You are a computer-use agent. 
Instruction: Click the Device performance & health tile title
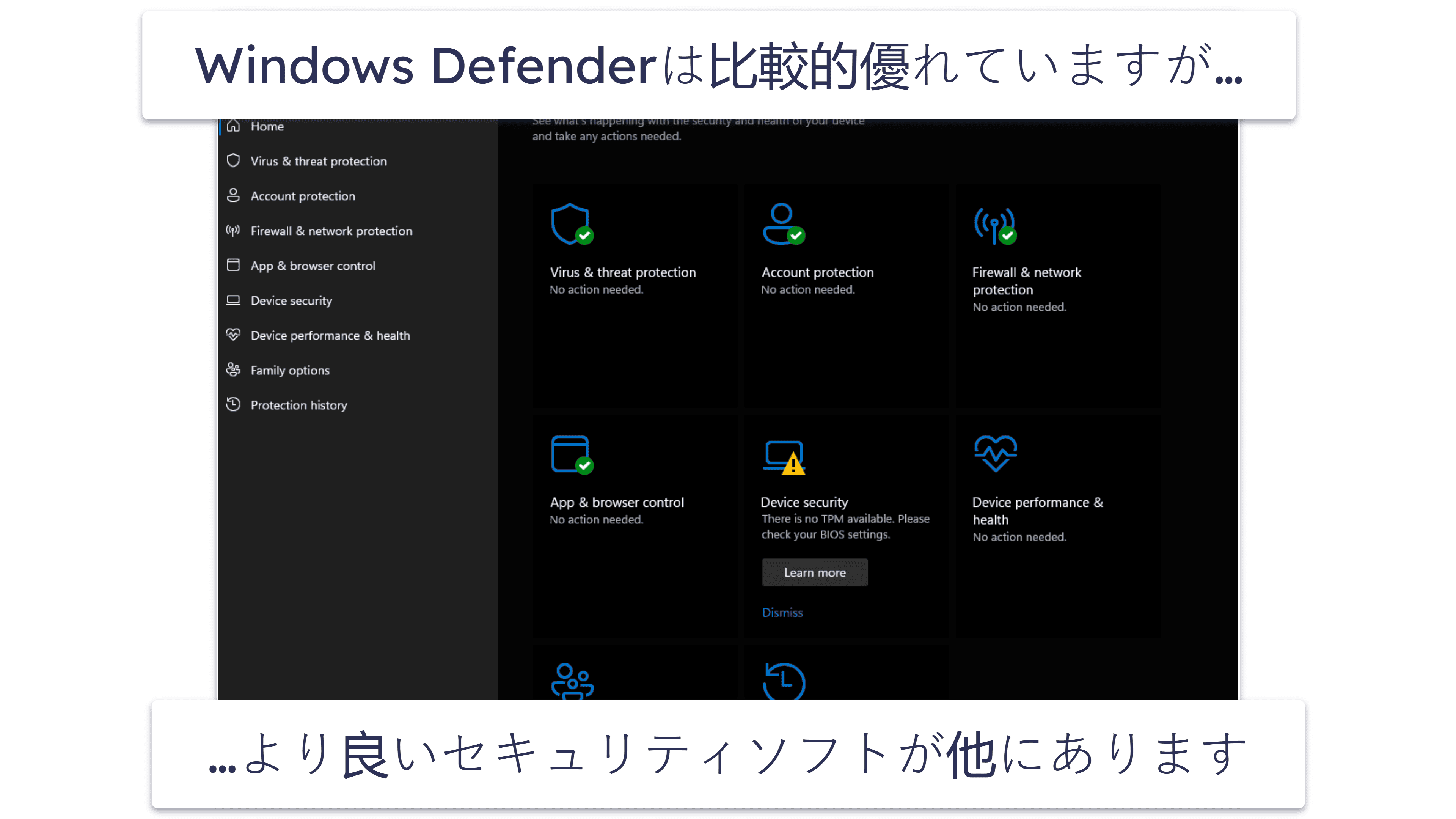(1038, 511)
